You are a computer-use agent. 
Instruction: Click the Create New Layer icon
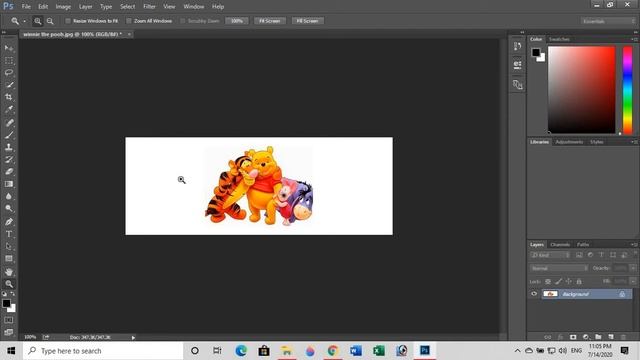[611, 337]
